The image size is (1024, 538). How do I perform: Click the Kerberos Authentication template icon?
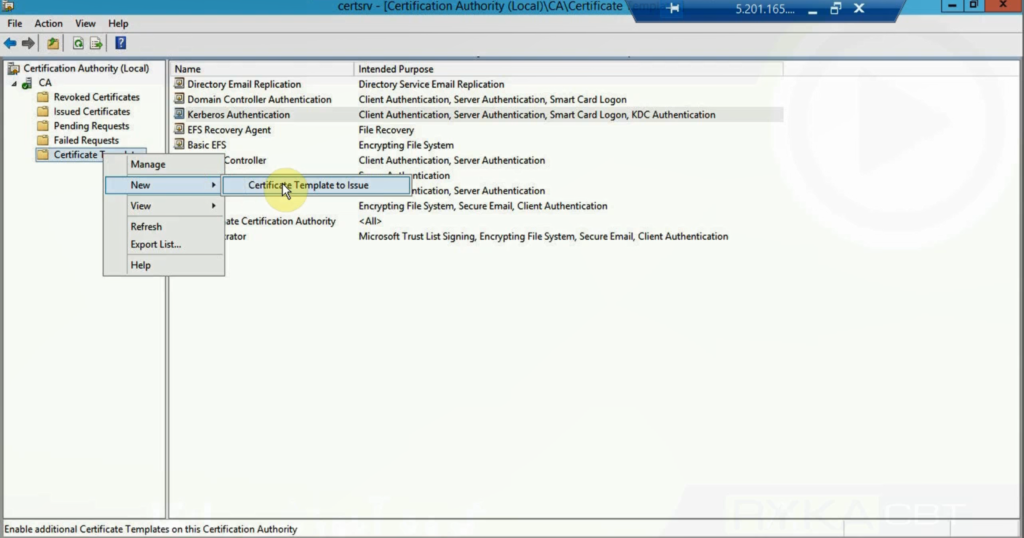click(179, 114)
